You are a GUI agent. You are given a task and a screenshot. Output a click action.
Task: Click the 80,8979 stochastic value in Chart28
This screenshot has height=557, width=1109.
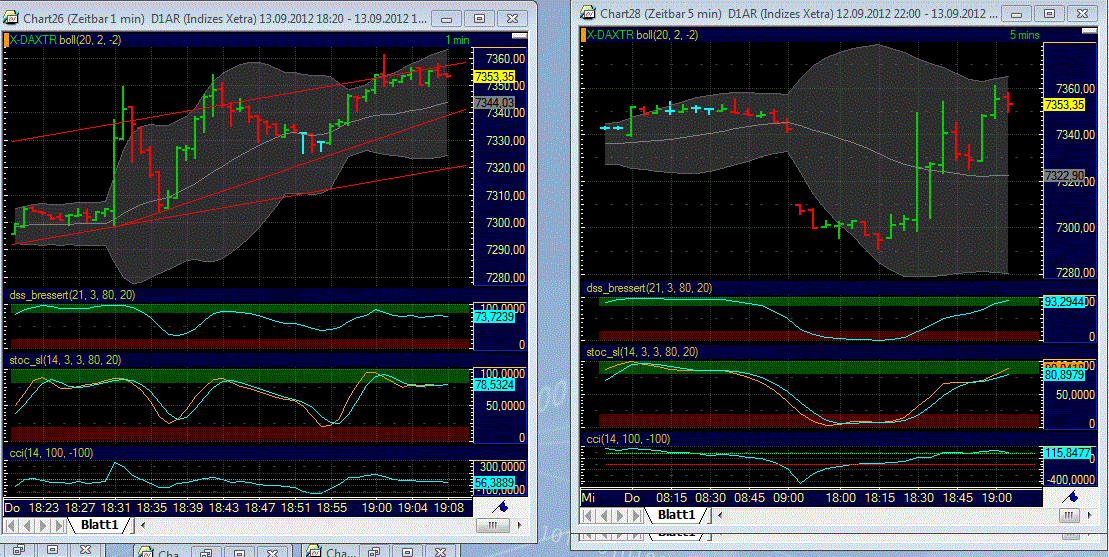point(1064,375)
